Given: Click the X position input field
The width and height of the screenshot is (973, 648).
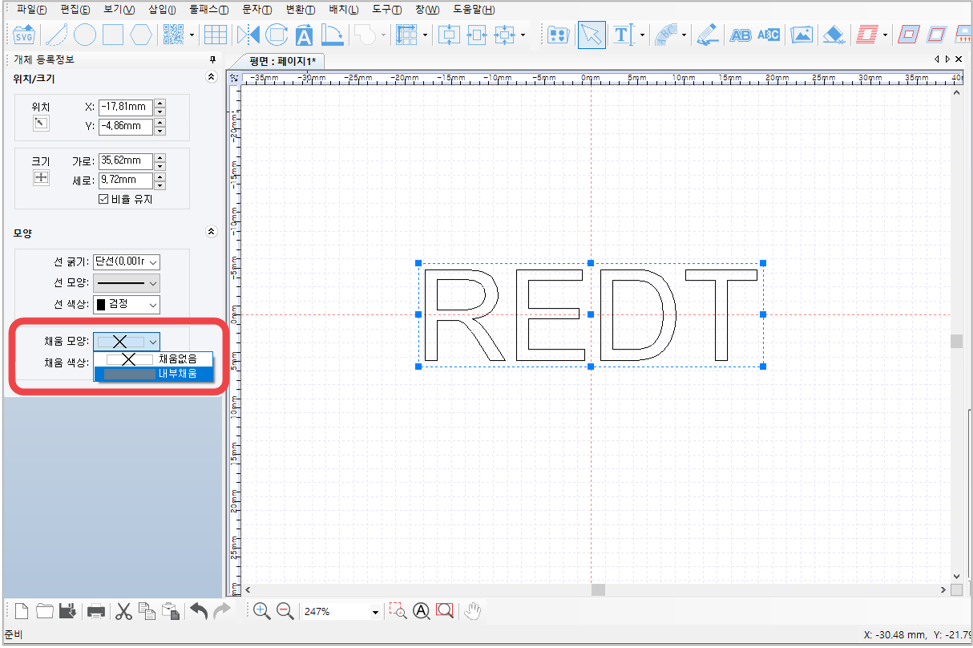Looking at the screenshot, I should click(125, 107).
